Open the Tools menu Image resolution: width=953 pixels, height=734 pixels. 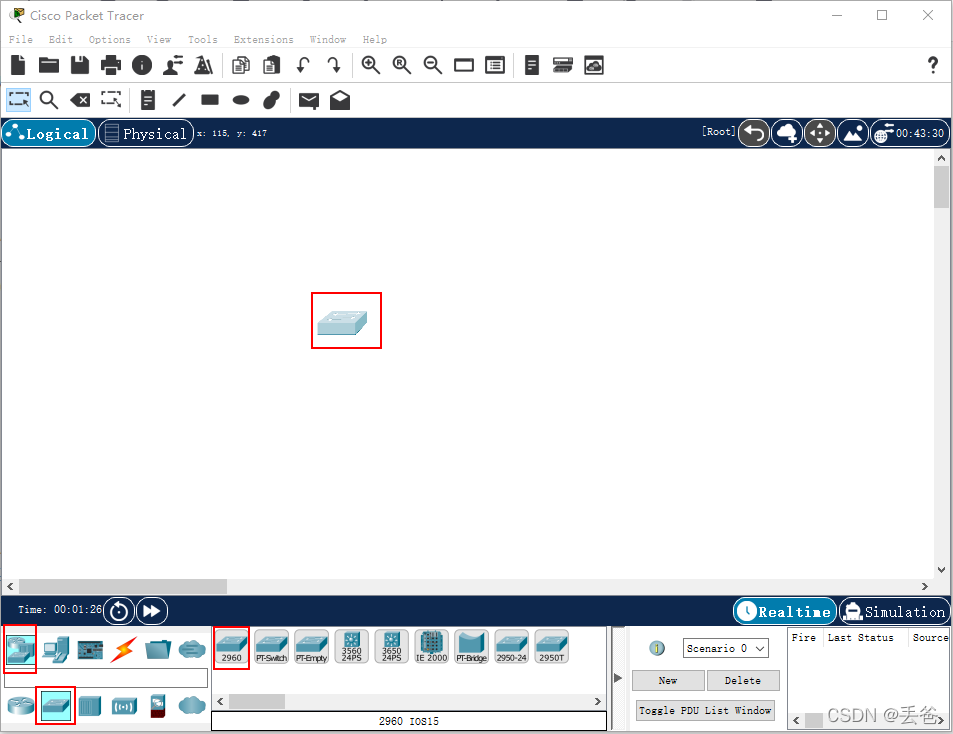tap(202, 39)
